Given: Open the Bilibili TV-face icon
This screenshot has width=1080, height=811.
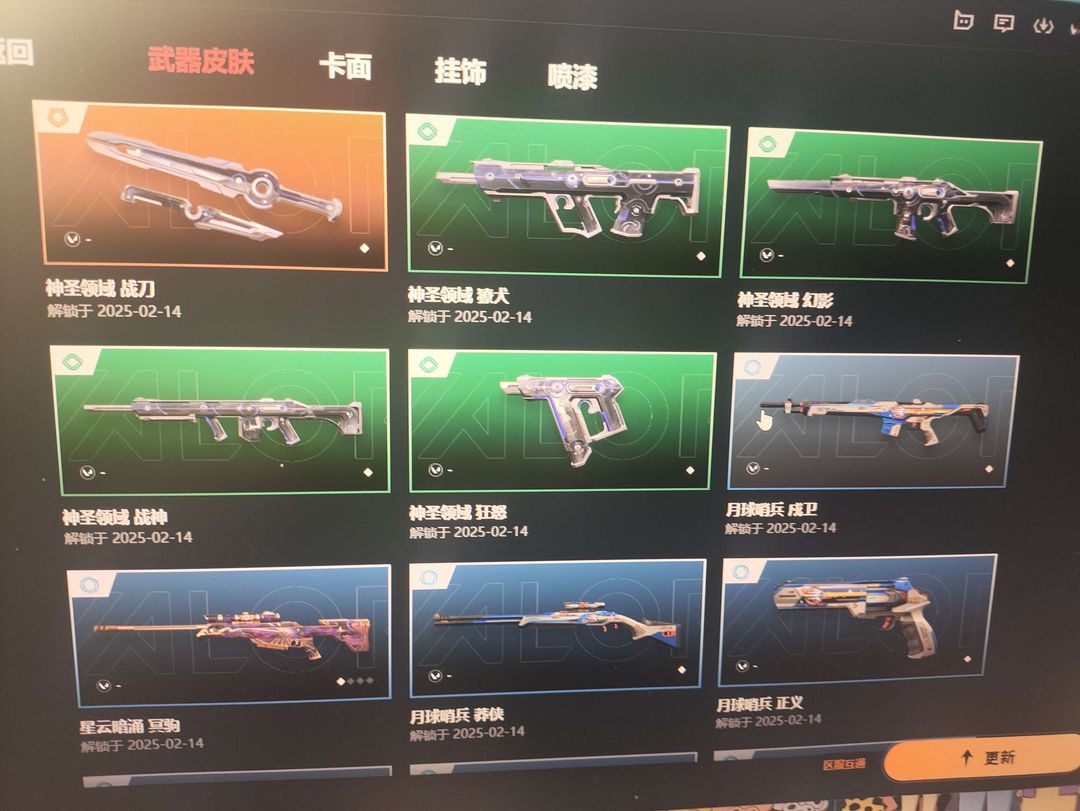Looking at the screenshot, I should tap(963, 21).
